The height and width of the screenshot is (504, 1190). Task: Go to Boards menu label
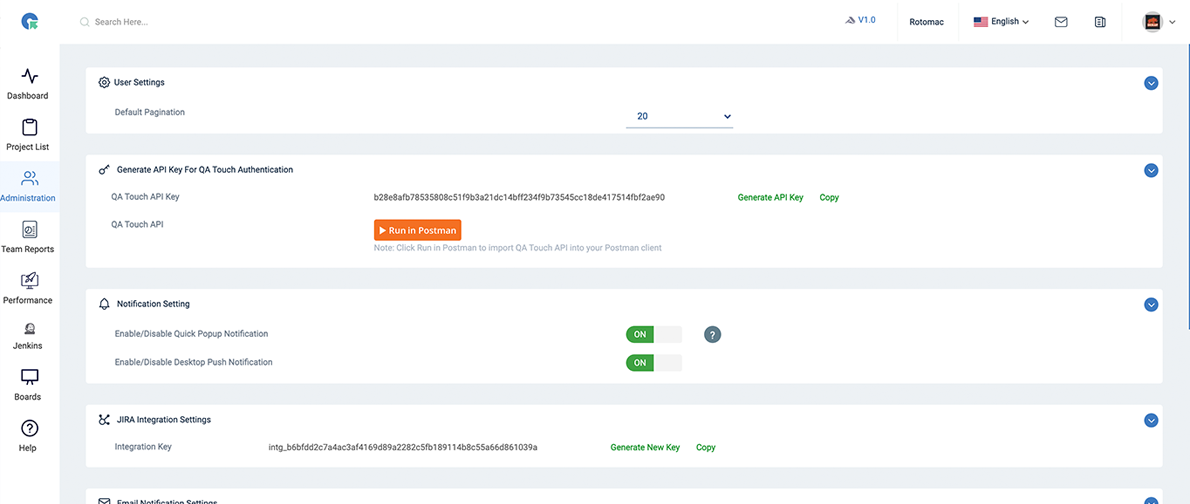pyautogui.click(x=28, y=397)
